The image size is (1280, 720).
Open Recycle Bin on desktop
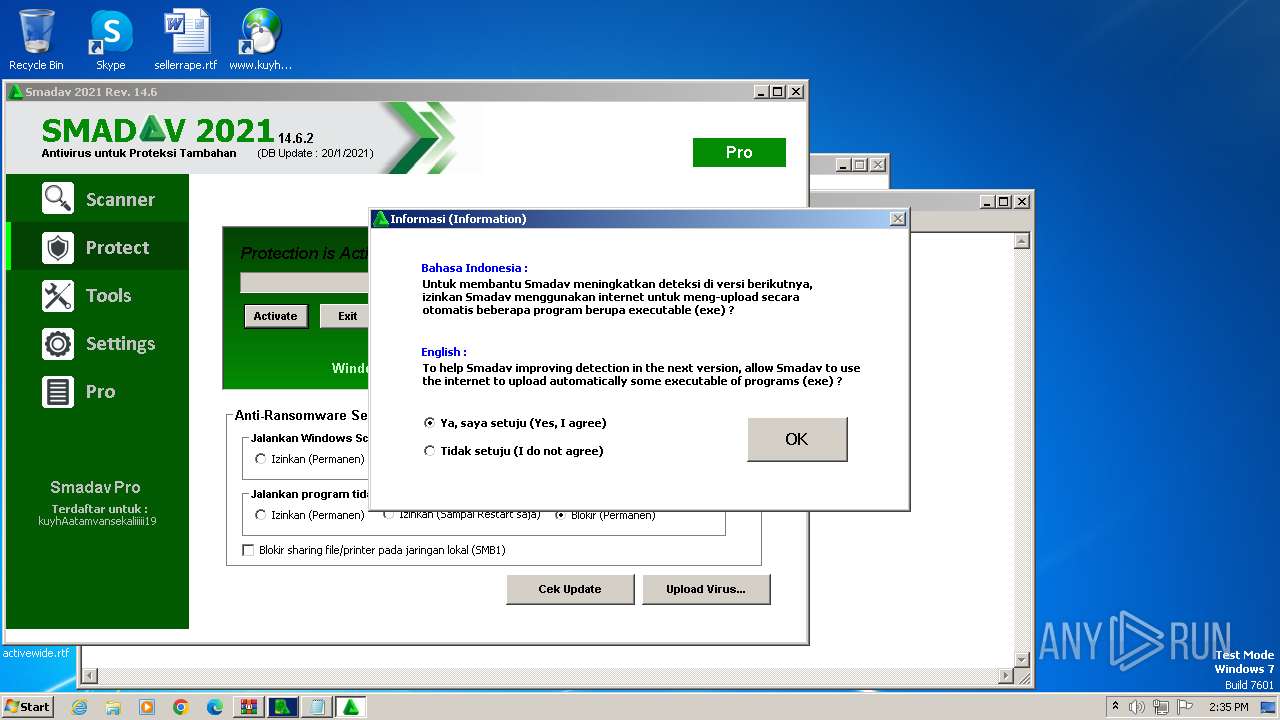point(36,40)
